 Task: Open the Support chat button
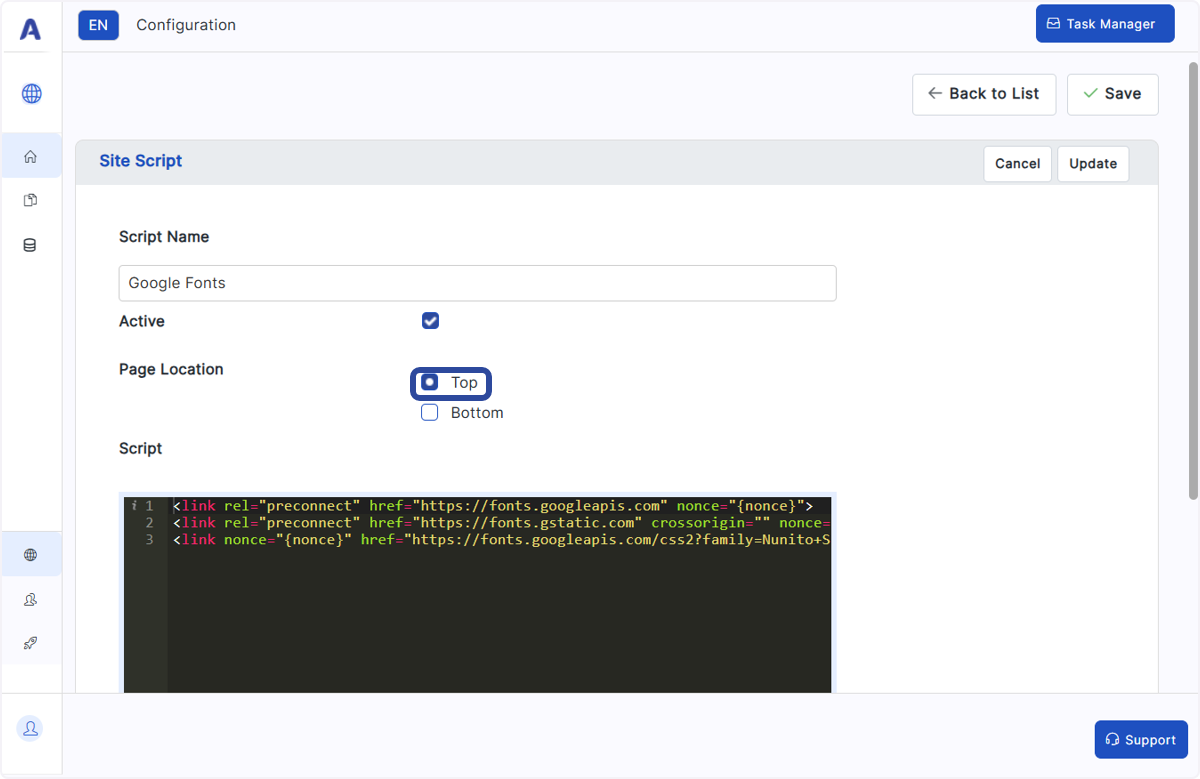1141,740
